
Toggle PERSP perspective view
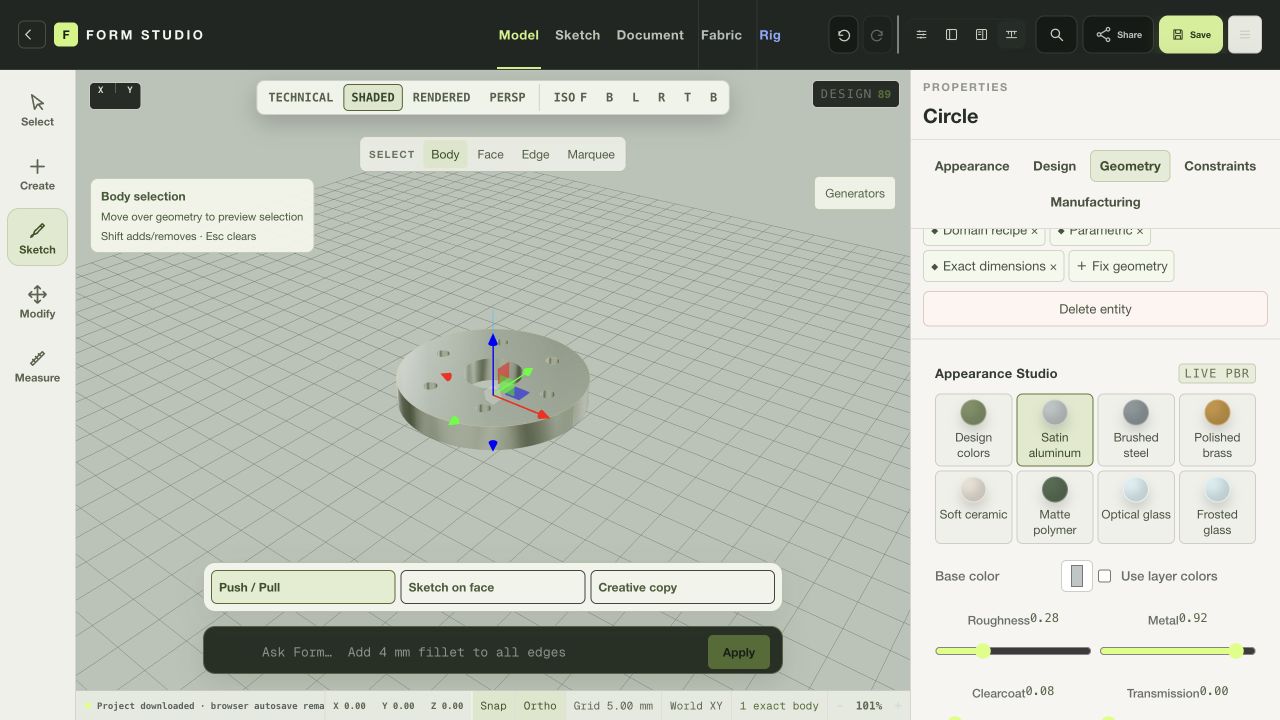tap(507, 98)
